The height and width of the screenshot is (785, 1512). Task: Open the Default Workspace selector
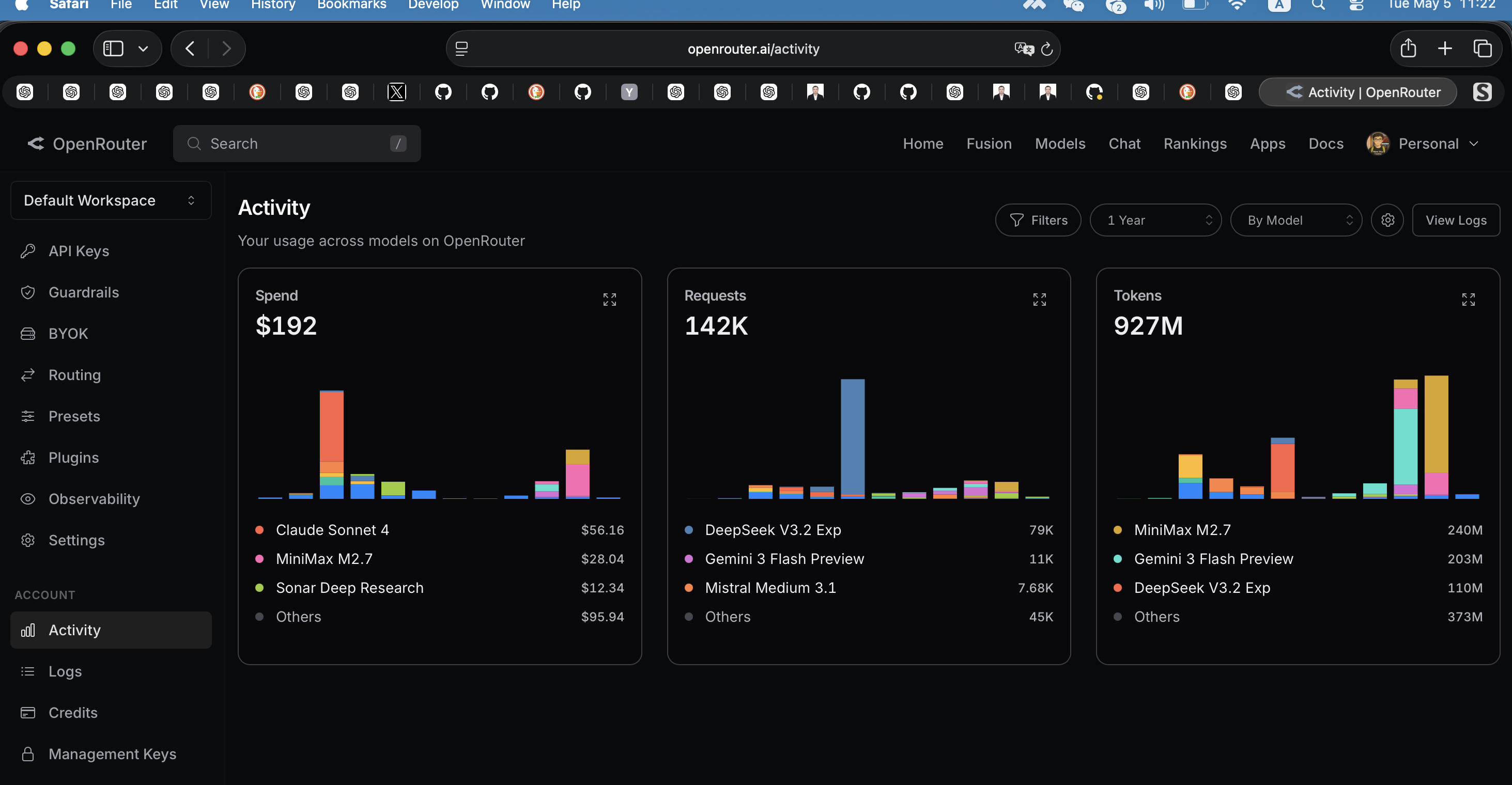(x=111, y=201)
